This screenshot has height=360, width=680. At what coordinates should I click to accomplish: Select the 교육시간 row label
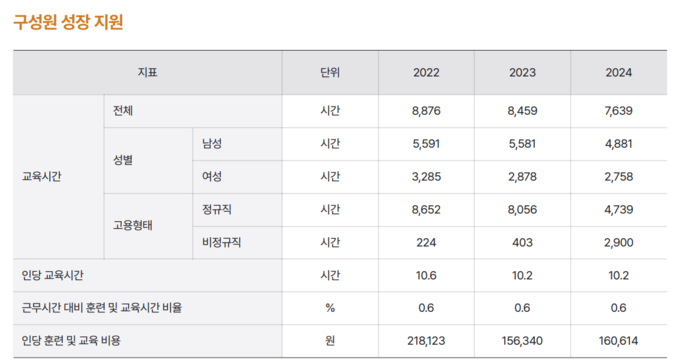click(42, 177)
